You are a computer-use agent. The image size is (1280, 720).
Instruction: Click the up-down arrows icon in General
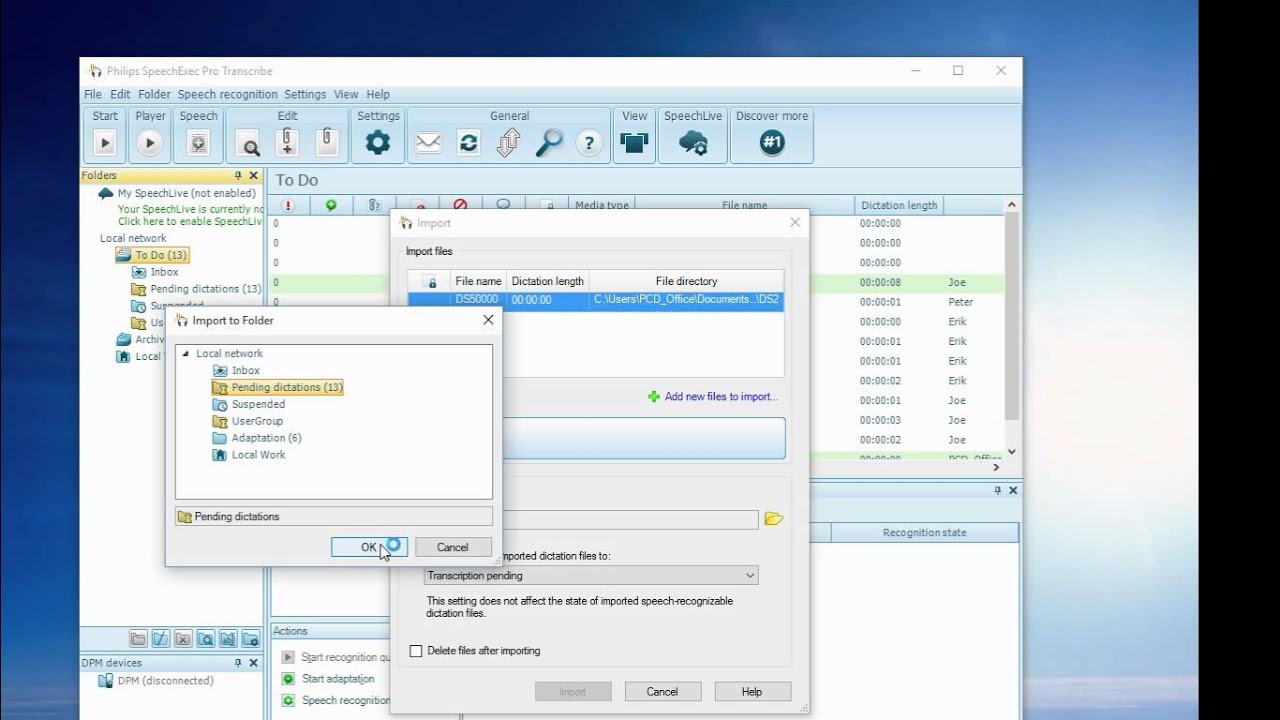[508, 143]
